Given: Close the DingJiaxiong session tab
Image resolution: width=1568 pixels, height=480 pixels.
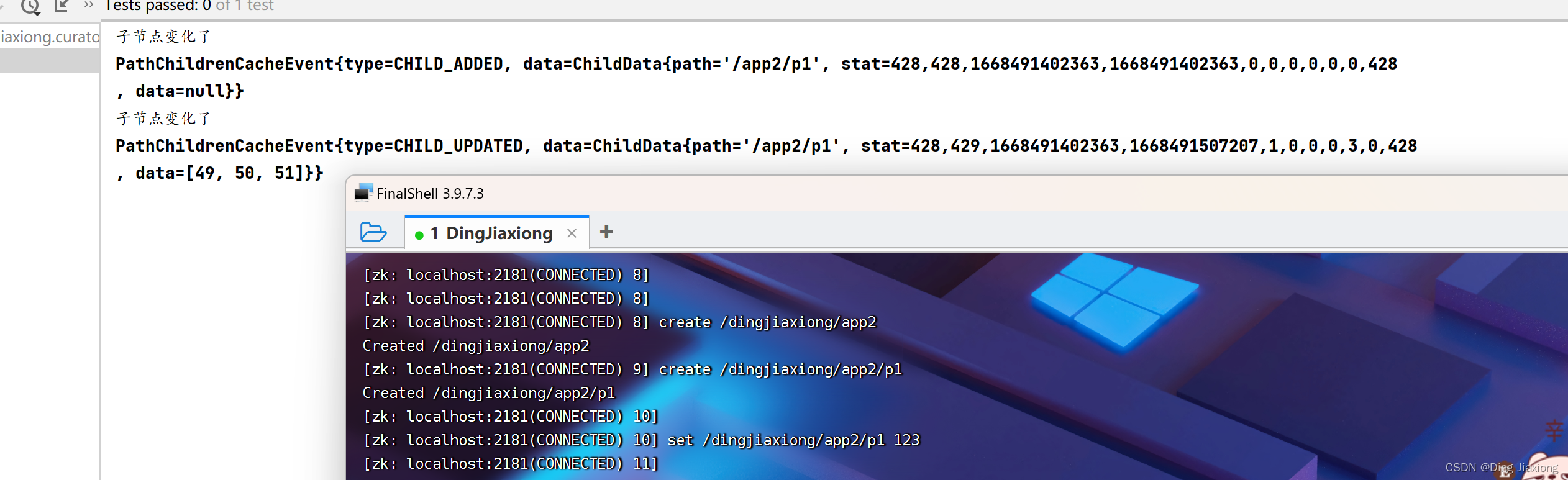Looking at the screenshot, I should (572, 233).
